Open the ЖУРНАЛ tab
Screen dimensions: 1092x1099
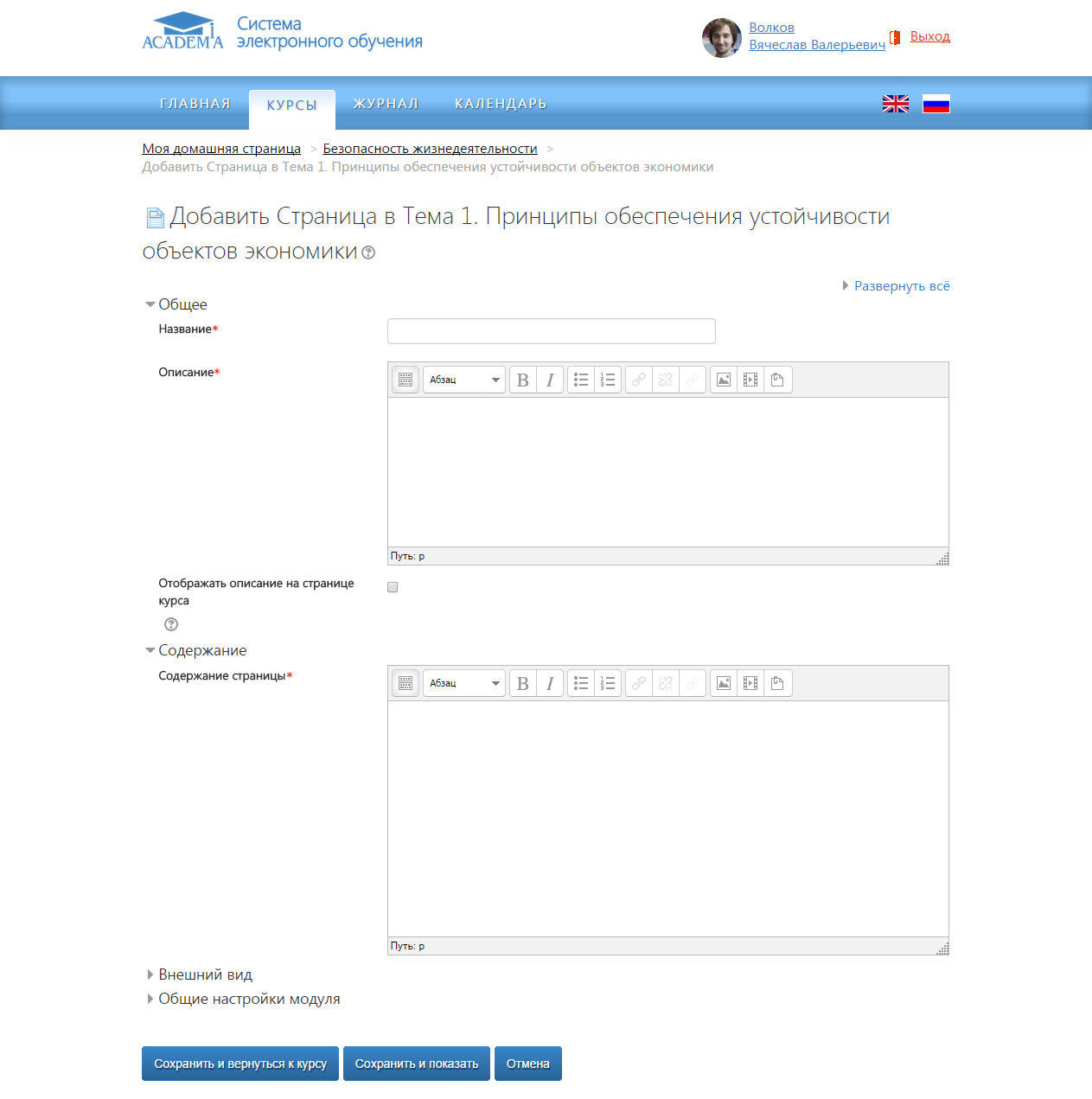coord(386,104)
